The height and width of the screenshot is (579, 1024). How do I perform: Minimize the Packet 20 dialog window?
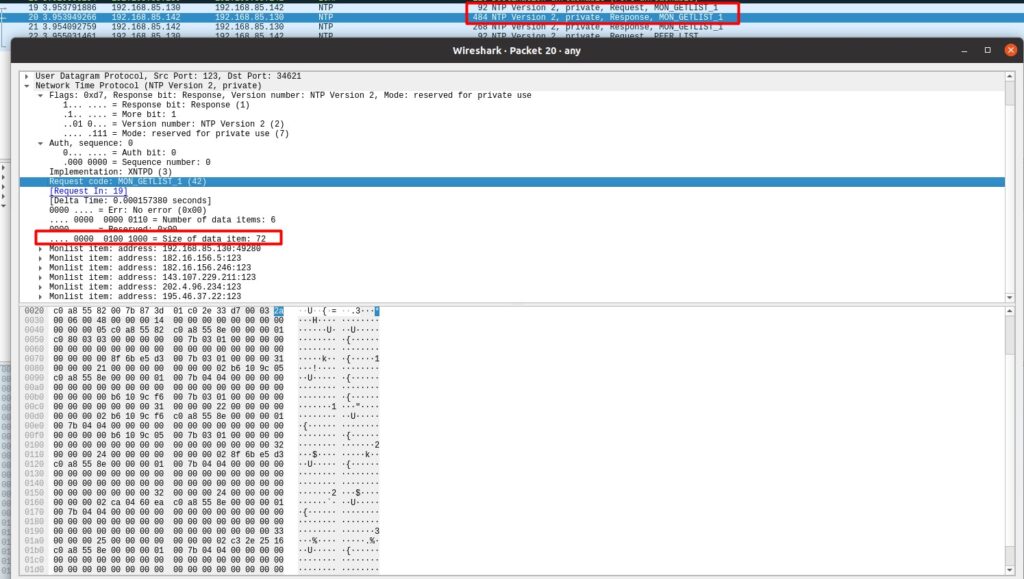pos(964,50)
